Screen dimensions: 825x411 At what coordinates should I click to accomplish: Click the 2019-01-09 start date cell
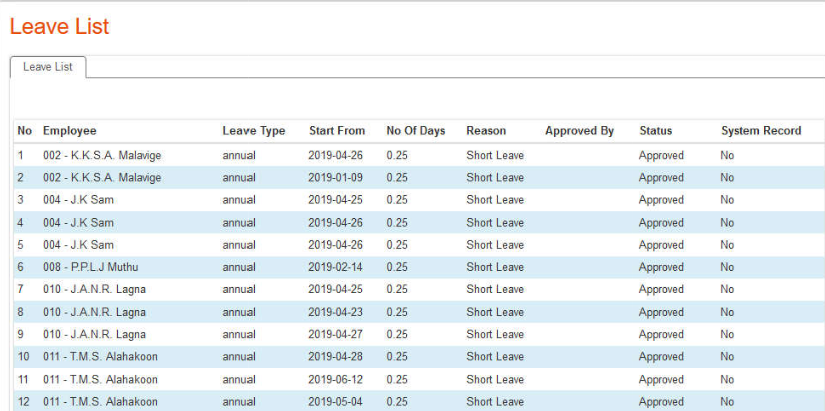[x=336, y=178]
